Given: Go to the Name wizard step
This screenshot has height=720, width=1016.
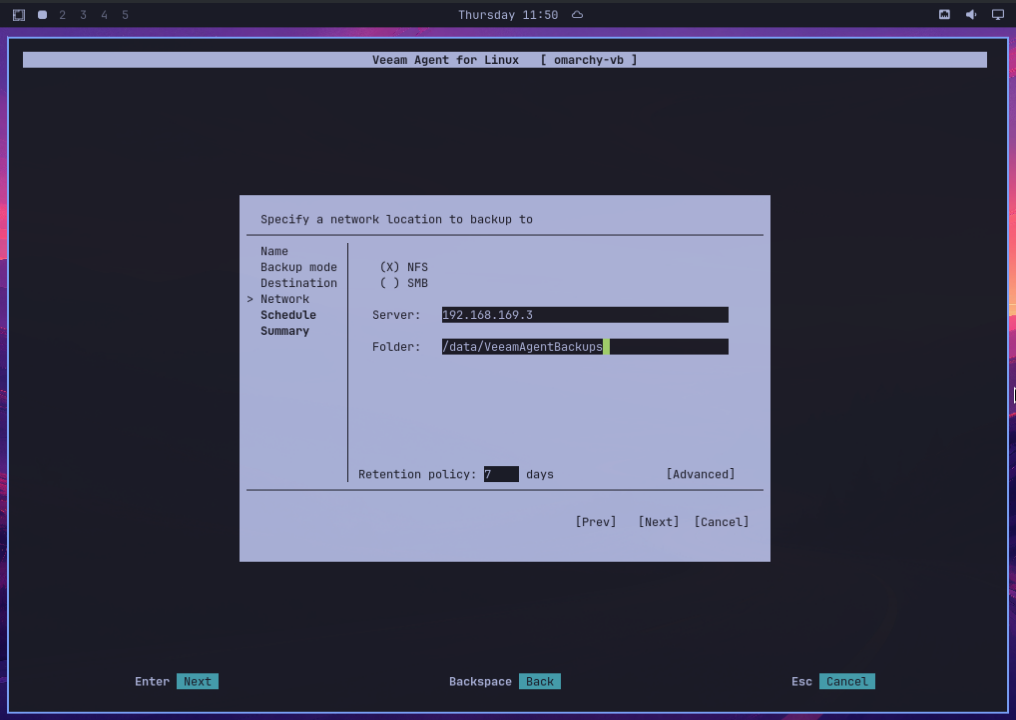Looking at the screenshot, I should pyautogui.click(x=274, y=251).
